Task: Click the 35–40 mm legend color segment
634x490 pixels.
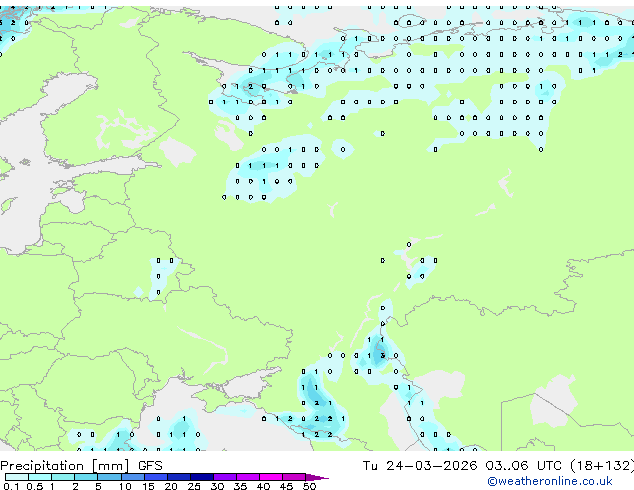Action: coord(247,477)
